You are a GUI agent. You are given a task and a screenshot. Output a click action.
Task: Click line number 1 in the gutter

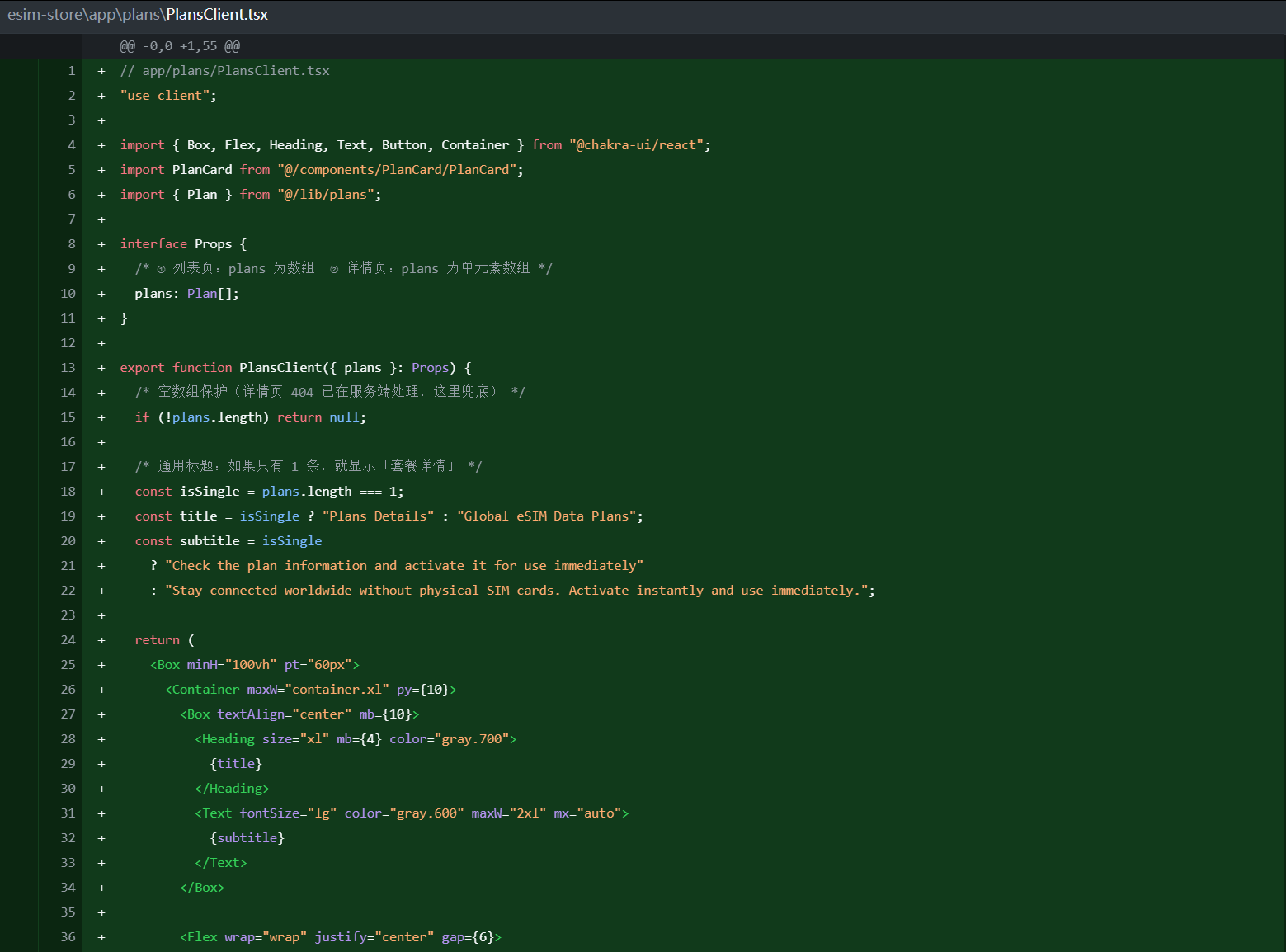(72, 71)
